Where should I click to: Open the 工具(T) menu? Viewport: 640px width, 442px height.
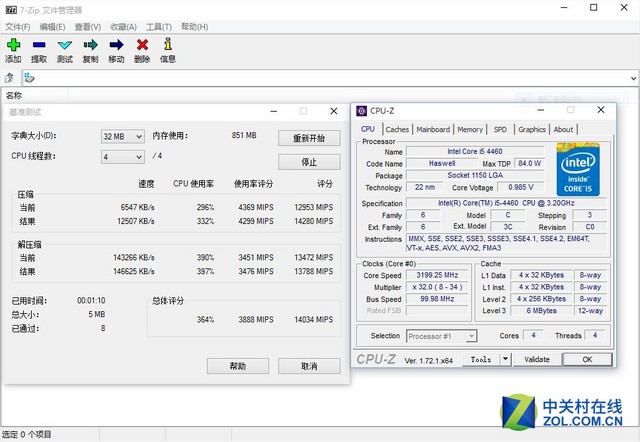pos(159,26)
